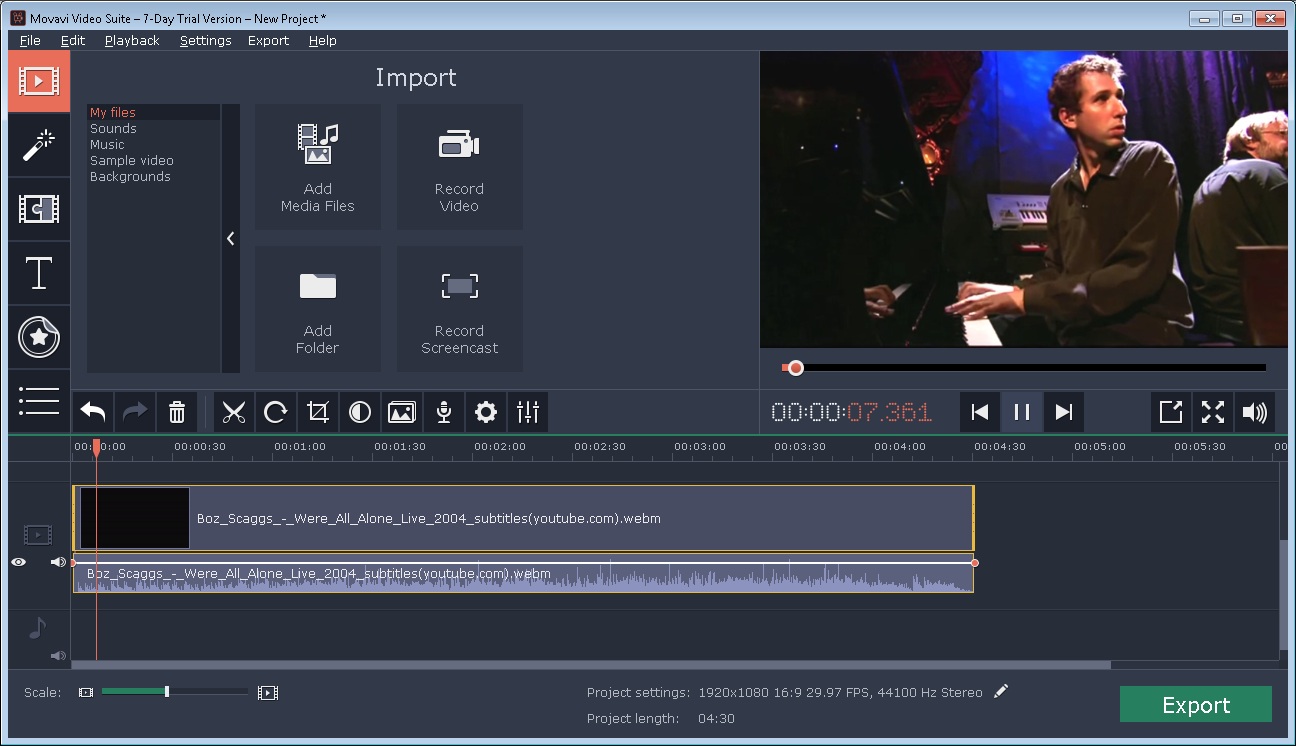Open the Filters magic wand tab
The width and height of the screenshot is (1296, 746).
pos(39,145)
